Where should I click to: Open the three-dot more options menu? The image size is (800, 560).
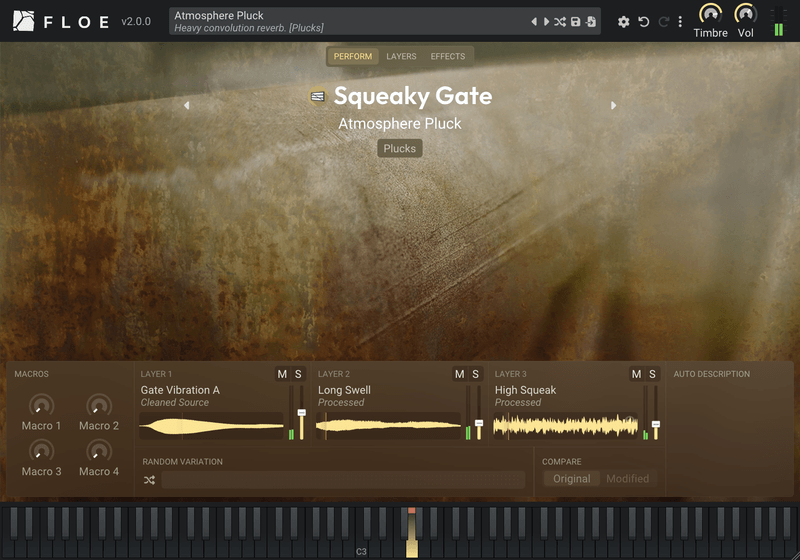coord(680,21)
